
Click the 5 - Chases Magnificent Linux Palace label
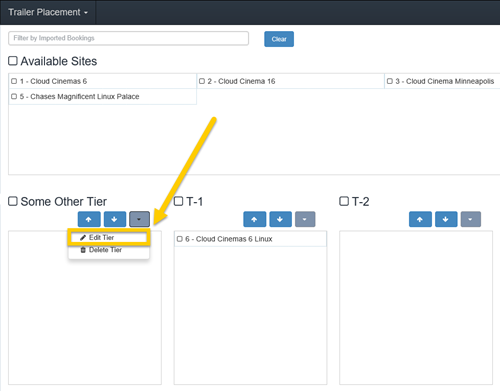point(79,97)
